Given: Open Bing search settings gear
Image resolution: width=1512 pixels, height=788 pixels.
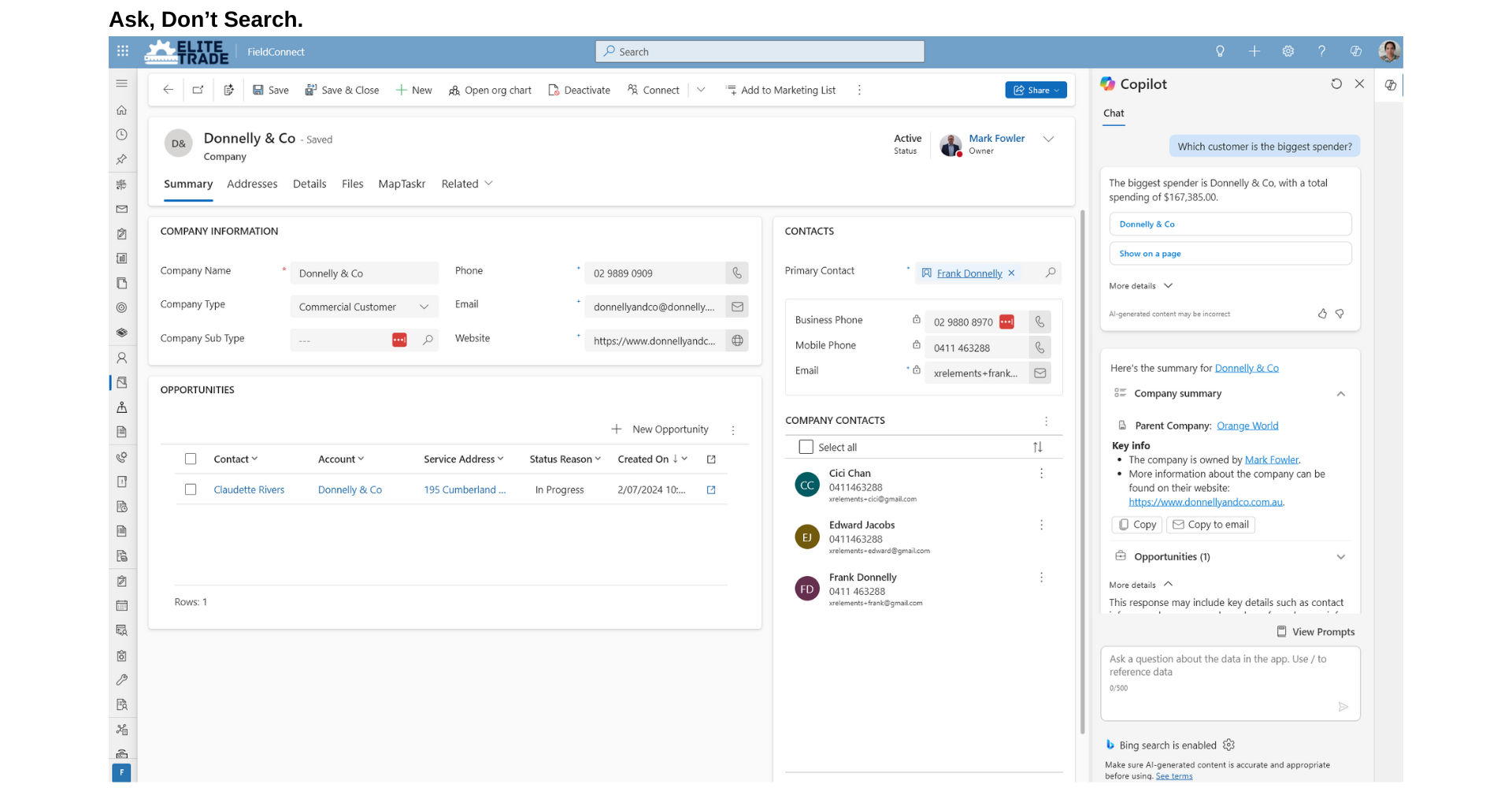Looking at the screenshot, I should 1228,745.
